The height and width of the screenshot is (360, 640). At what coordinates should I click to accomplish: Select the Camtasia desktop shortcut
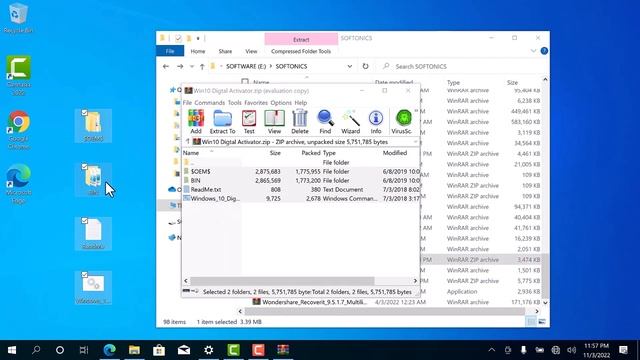coord(18,76)
